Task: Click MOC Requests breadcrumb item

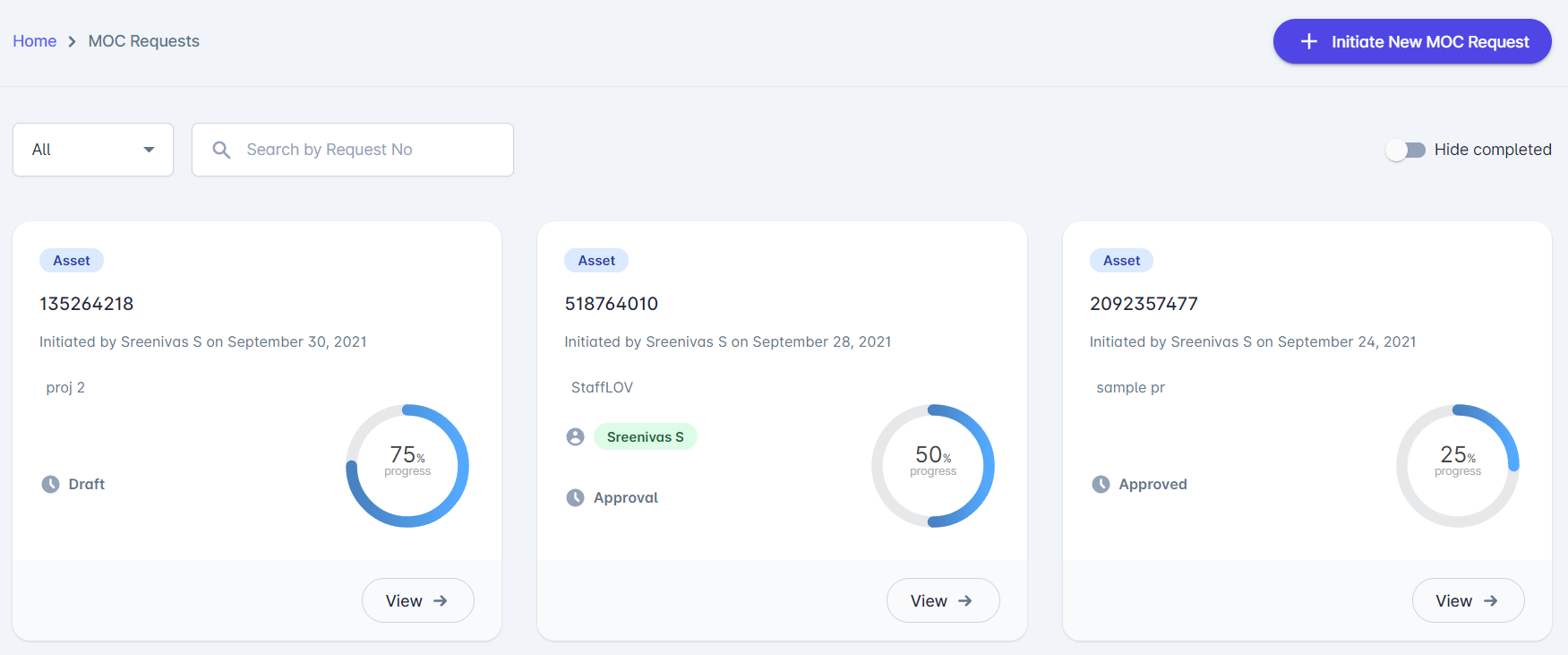Action: pos(143,41)
